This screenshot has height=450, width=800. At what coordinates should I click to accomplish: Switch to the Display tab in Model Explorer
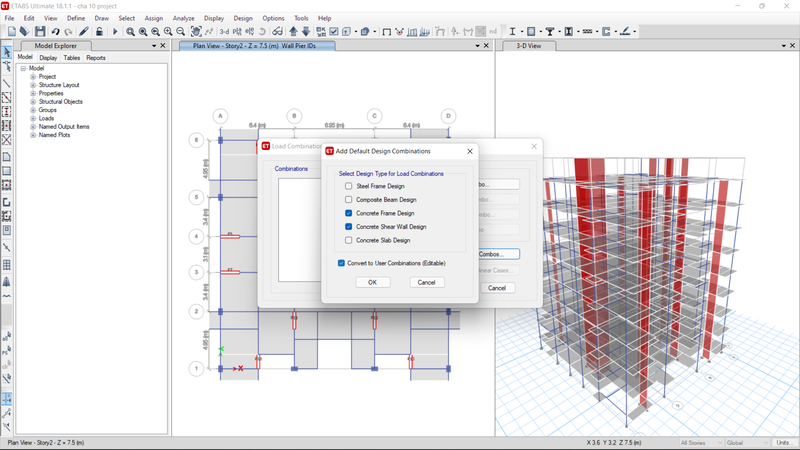point(48,58)
